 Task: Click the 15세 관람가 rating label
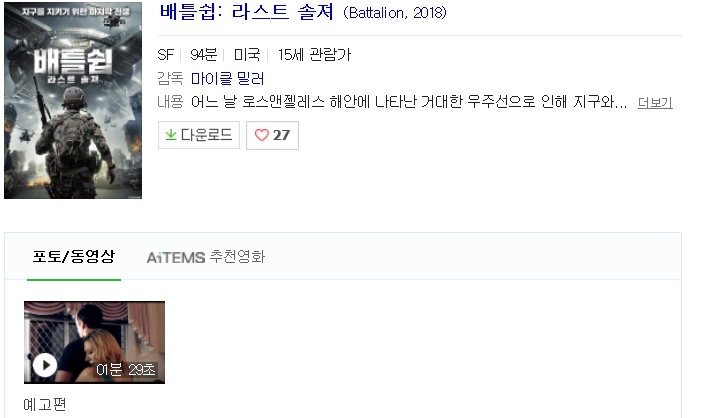(315, 55)
